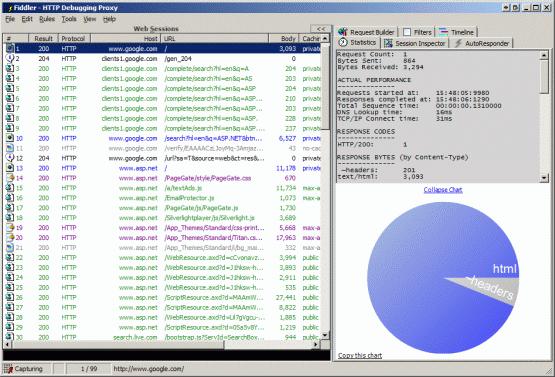The width and height of the screenshot is (555, 377).
Task: Click the script icon of session 3
Action: [10, 68]
